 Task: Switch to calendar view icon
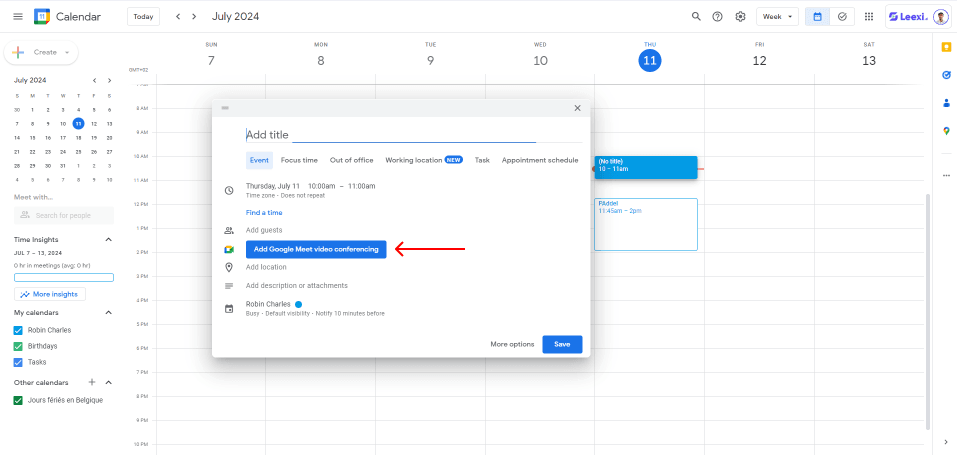[x=817, y=16]
